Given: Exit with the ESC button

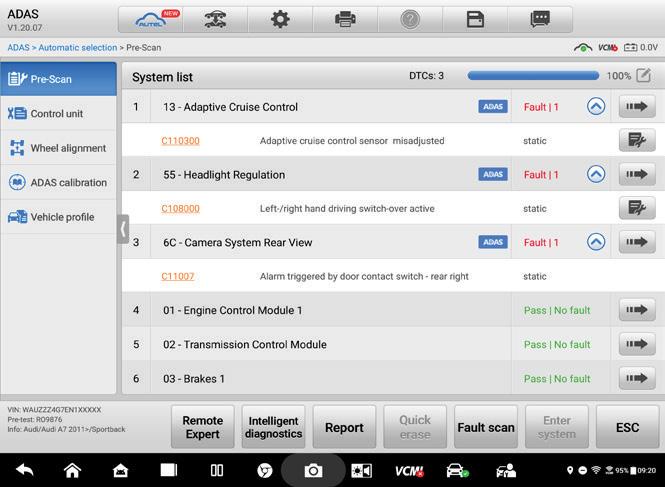Looking at the screenshot, I should click(x=627, y=427).
